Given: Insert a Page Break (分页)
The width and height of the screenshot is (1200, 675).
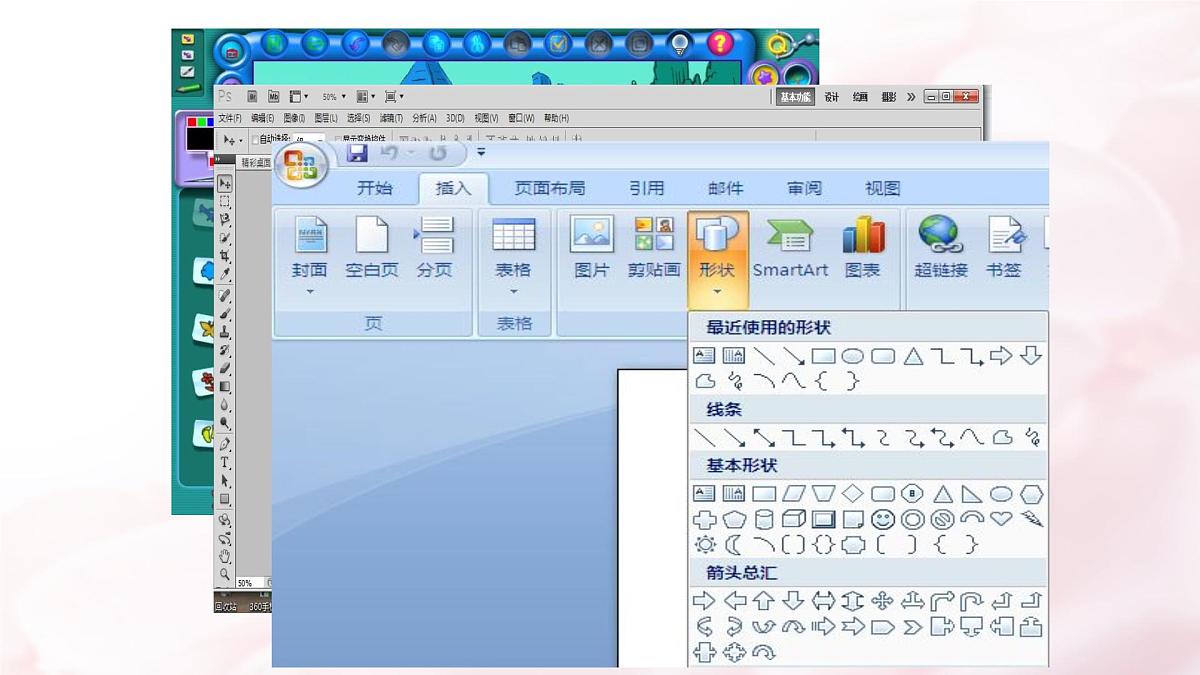Looking at the screenshot, I should click(x=434, y=247).
